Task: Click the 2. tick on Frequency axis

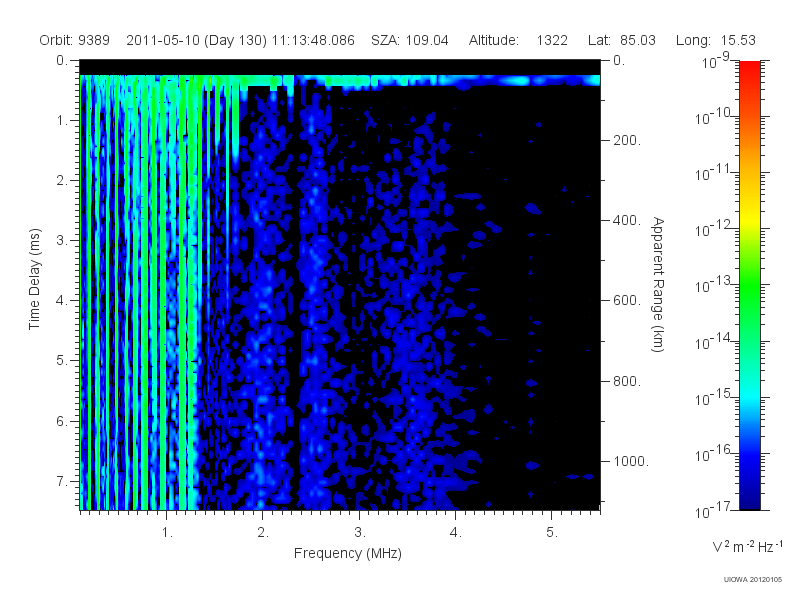Action: 263,533
